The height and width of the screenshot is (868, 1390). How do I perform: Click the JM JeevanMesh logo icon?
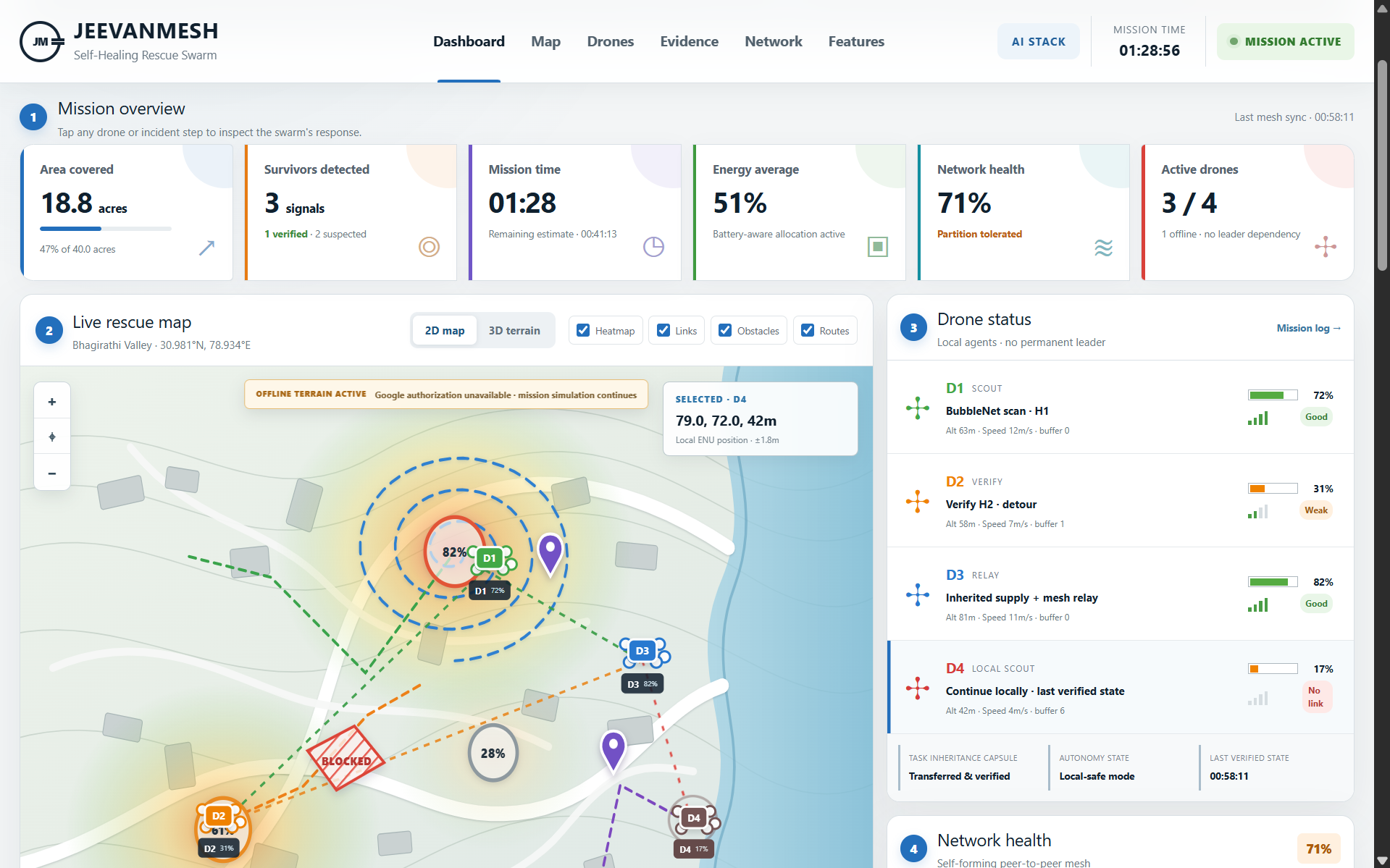point(41,41)
